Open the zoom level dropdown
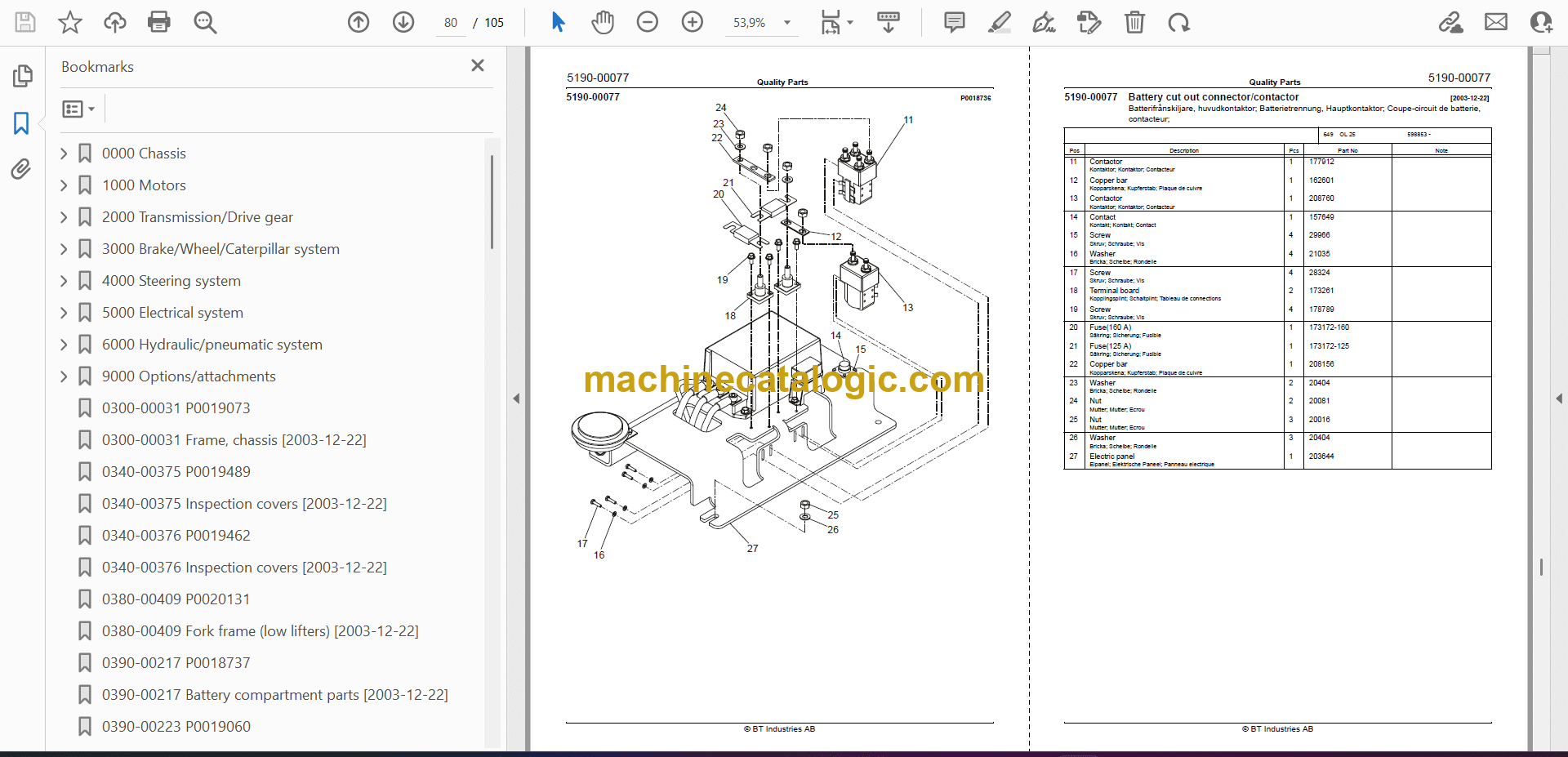 (787, 23)
